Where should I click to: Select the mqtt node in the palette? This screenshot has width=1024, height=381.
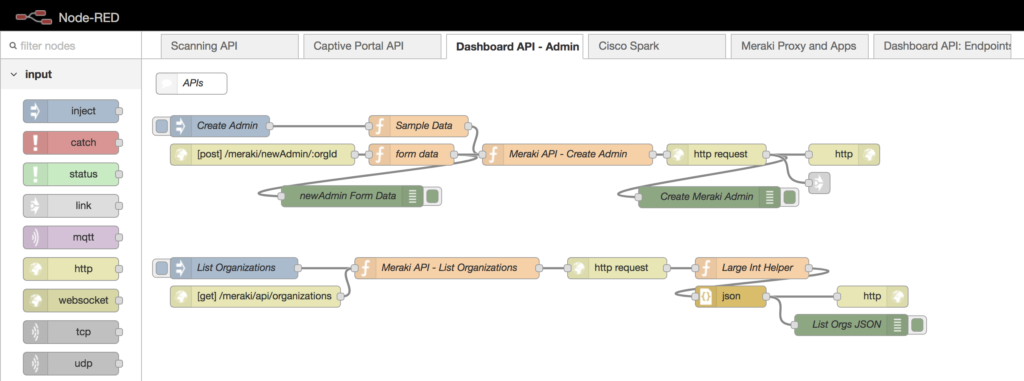71,237
